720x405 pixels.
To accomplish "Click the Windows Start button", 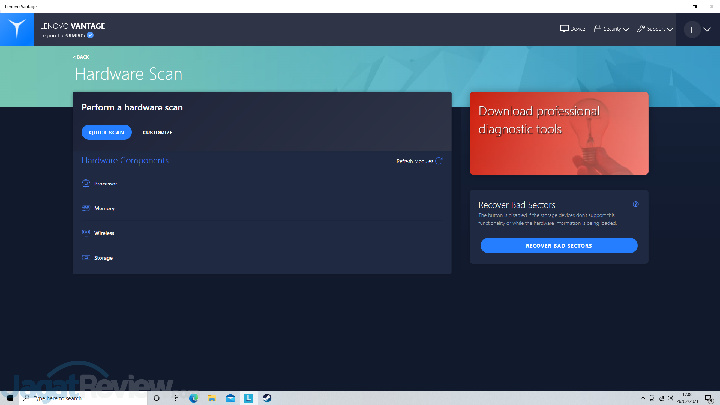I will click(x=10, y=397).
